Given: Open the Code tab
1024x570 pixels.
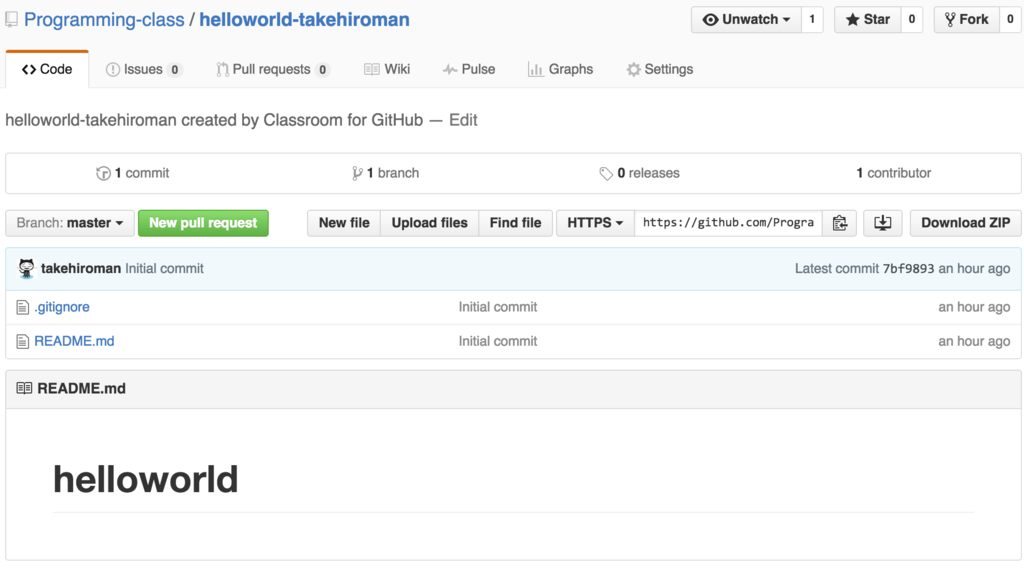Looking at the screenshot, I should (x=47, y=69).
